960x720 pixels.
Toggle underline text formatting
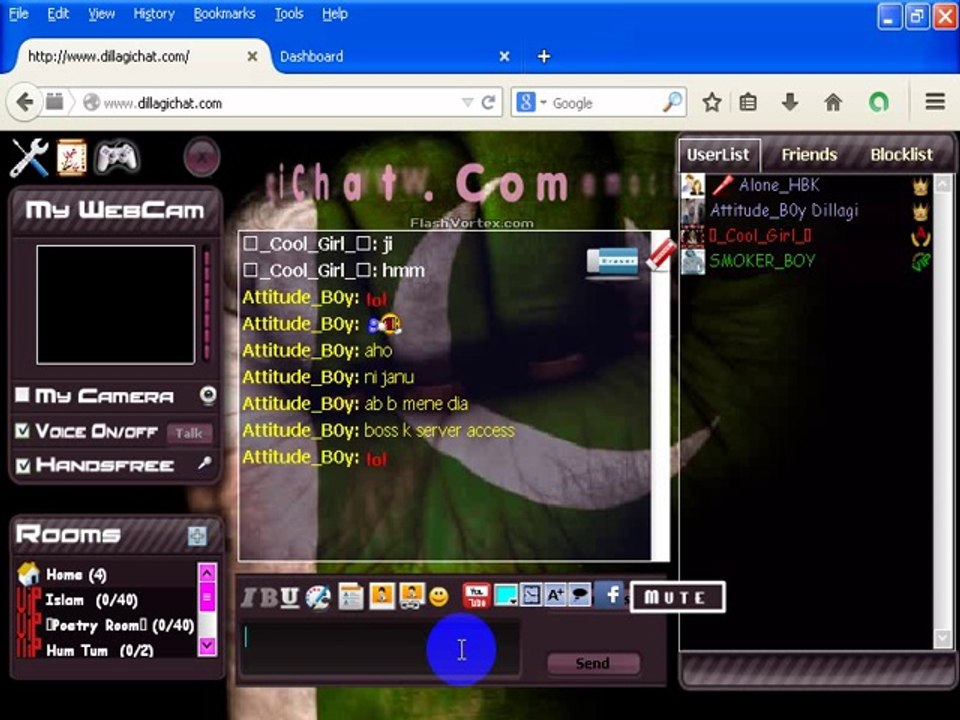click(x=290, y=596)
